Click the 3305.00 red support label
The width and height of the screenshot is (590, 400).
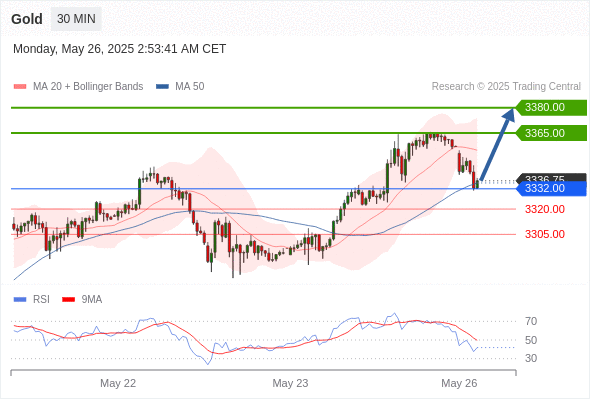point(545,234)
